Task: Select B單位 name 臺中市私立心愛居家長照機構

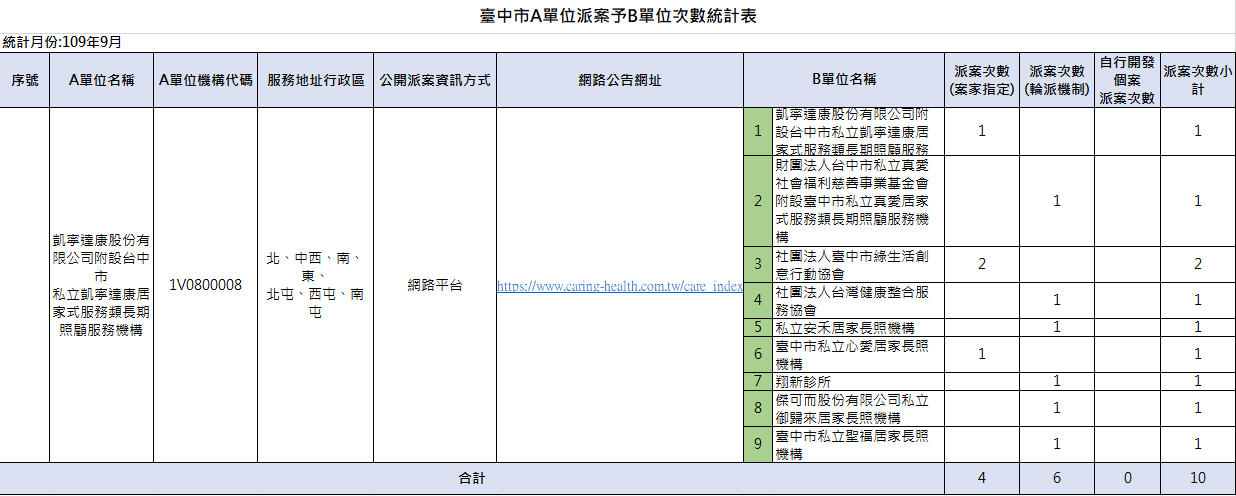Action: tap(858, 354)
